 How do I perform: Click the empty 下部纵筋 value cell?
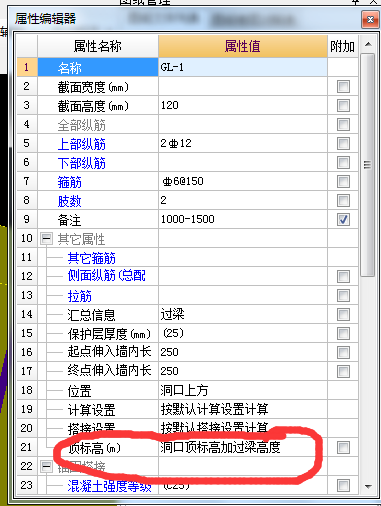tap(243, 163)
